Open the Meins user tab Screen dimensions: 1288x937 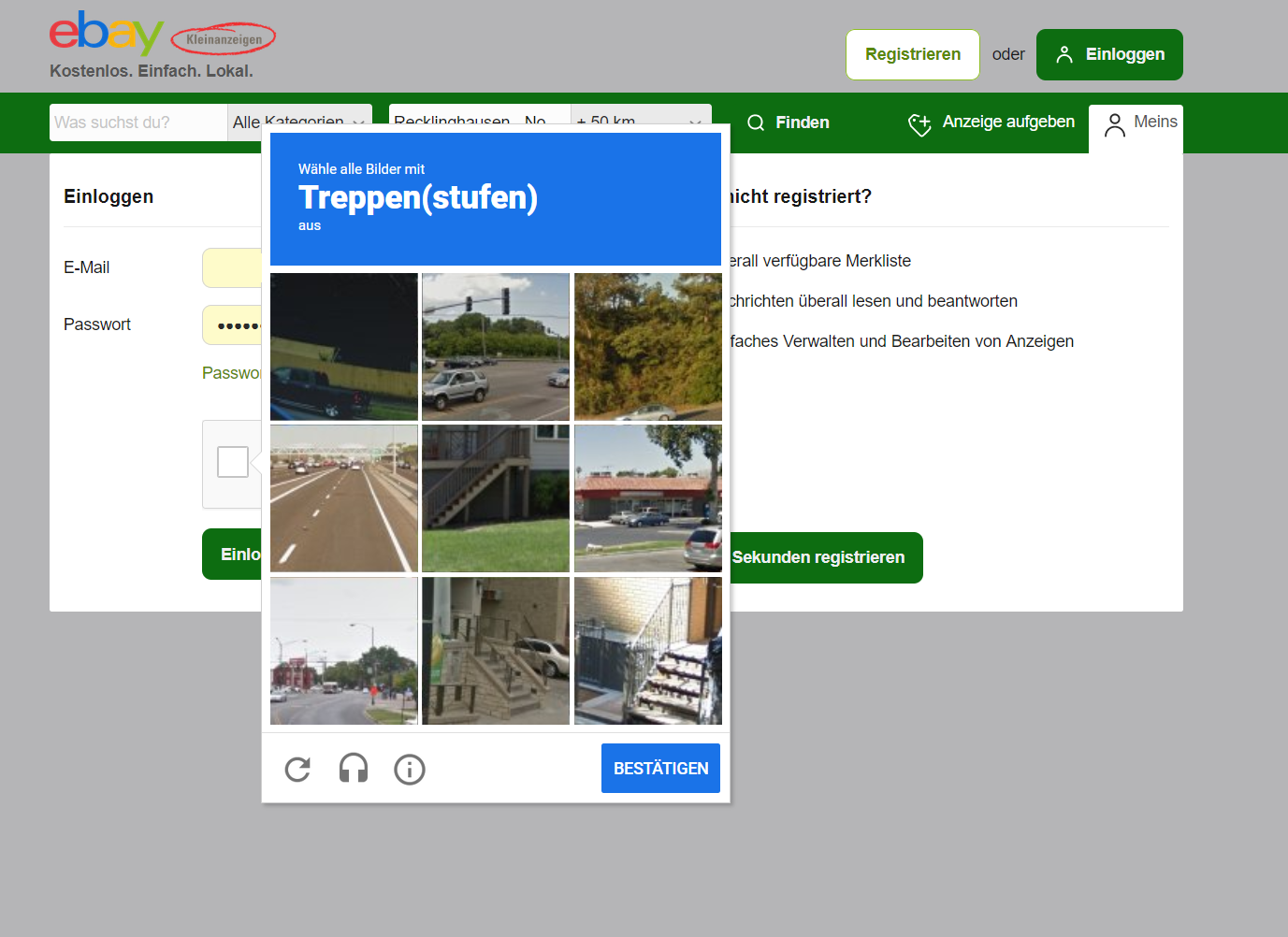[x=1139, y=124]
